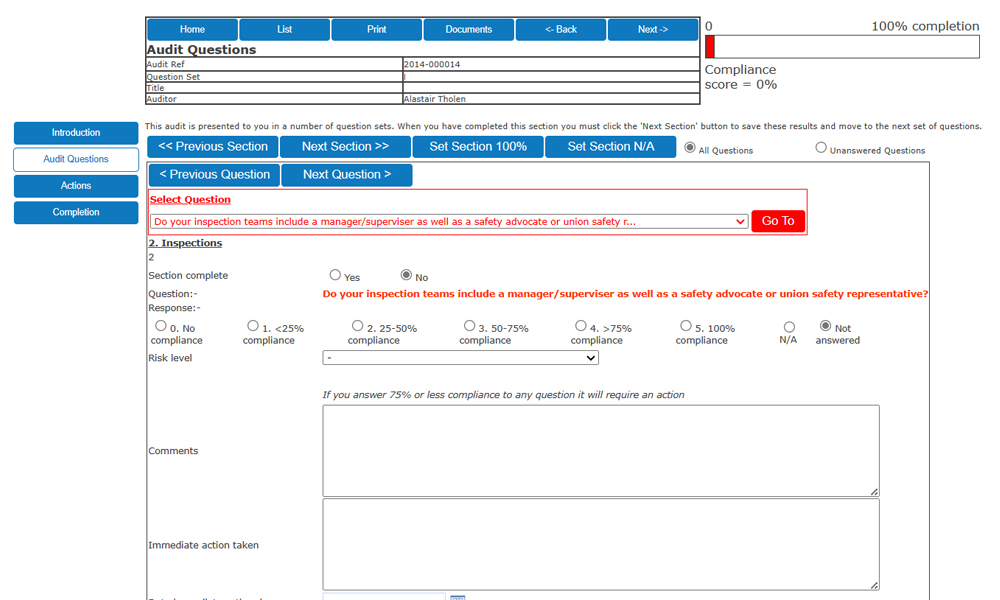Filter to show Unanswered Questions only
1000x600 pixels.
[x=821, y=147]
